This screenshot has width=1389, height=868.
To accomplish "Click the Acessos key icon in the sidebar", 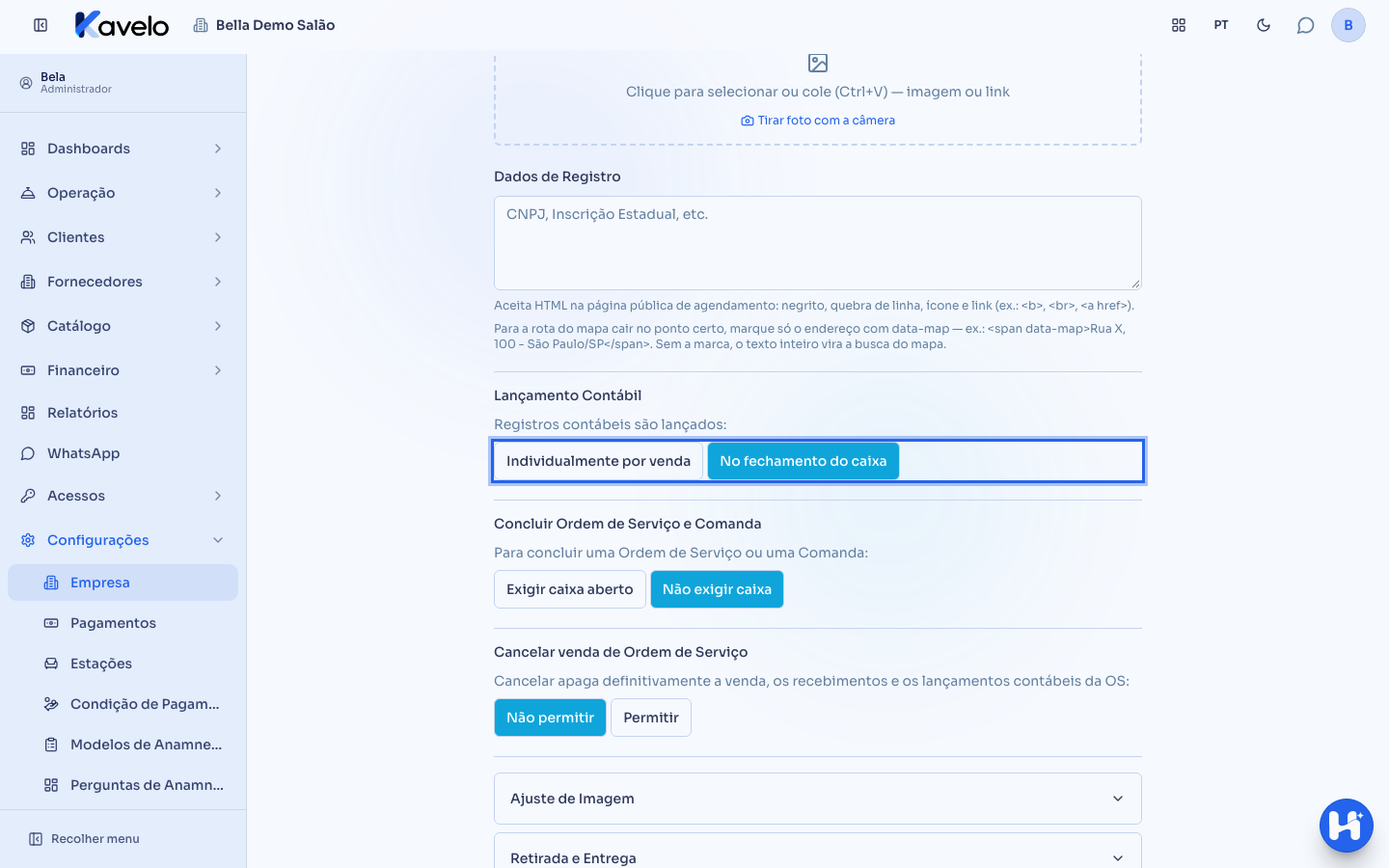I will click(x=28, y=496).
